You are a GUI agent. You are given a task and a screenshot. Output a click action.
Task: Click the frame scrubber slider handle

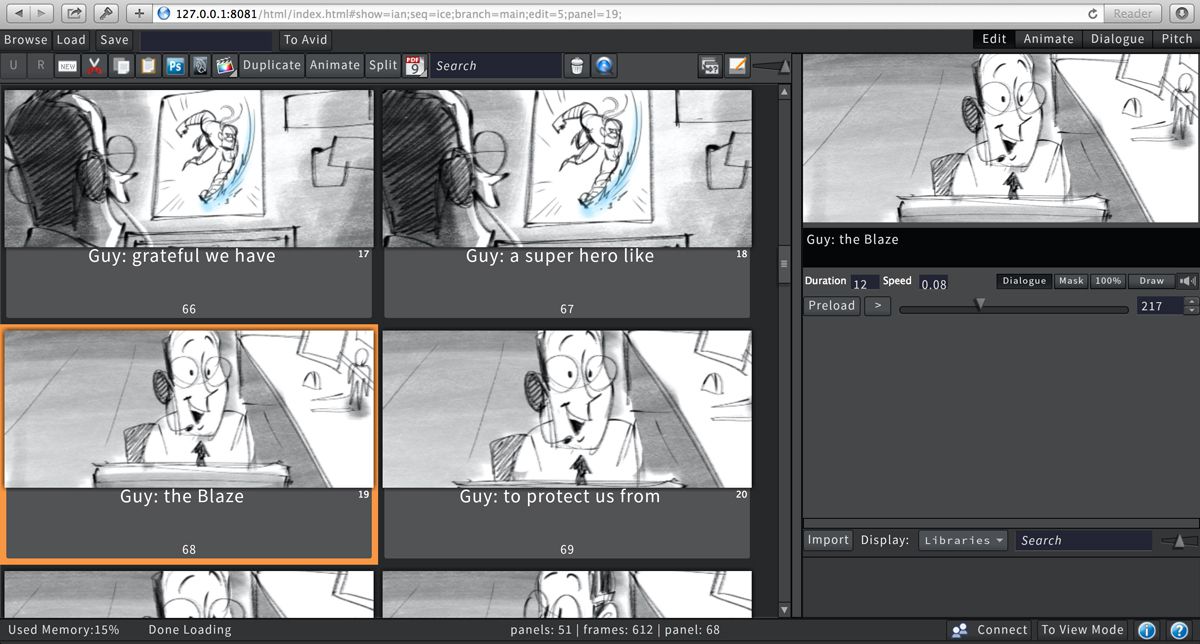click(x=980, y=305)
